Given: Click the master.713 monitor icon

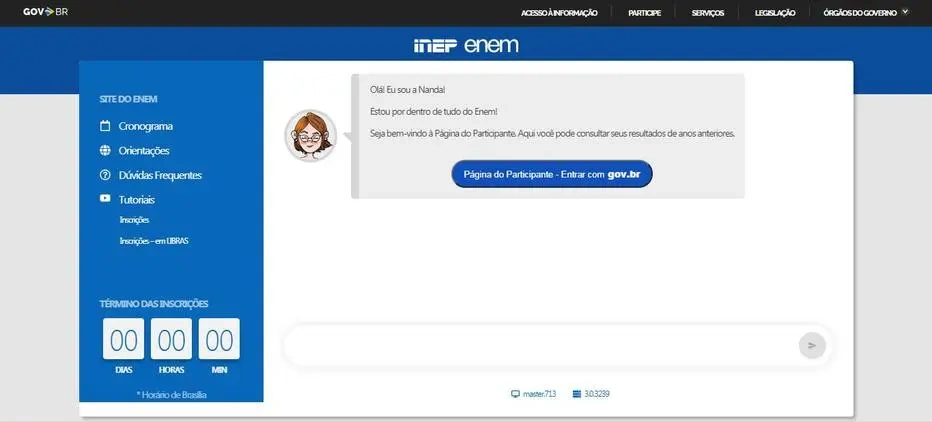Looking at the screenshot, I should pos(515,394).
